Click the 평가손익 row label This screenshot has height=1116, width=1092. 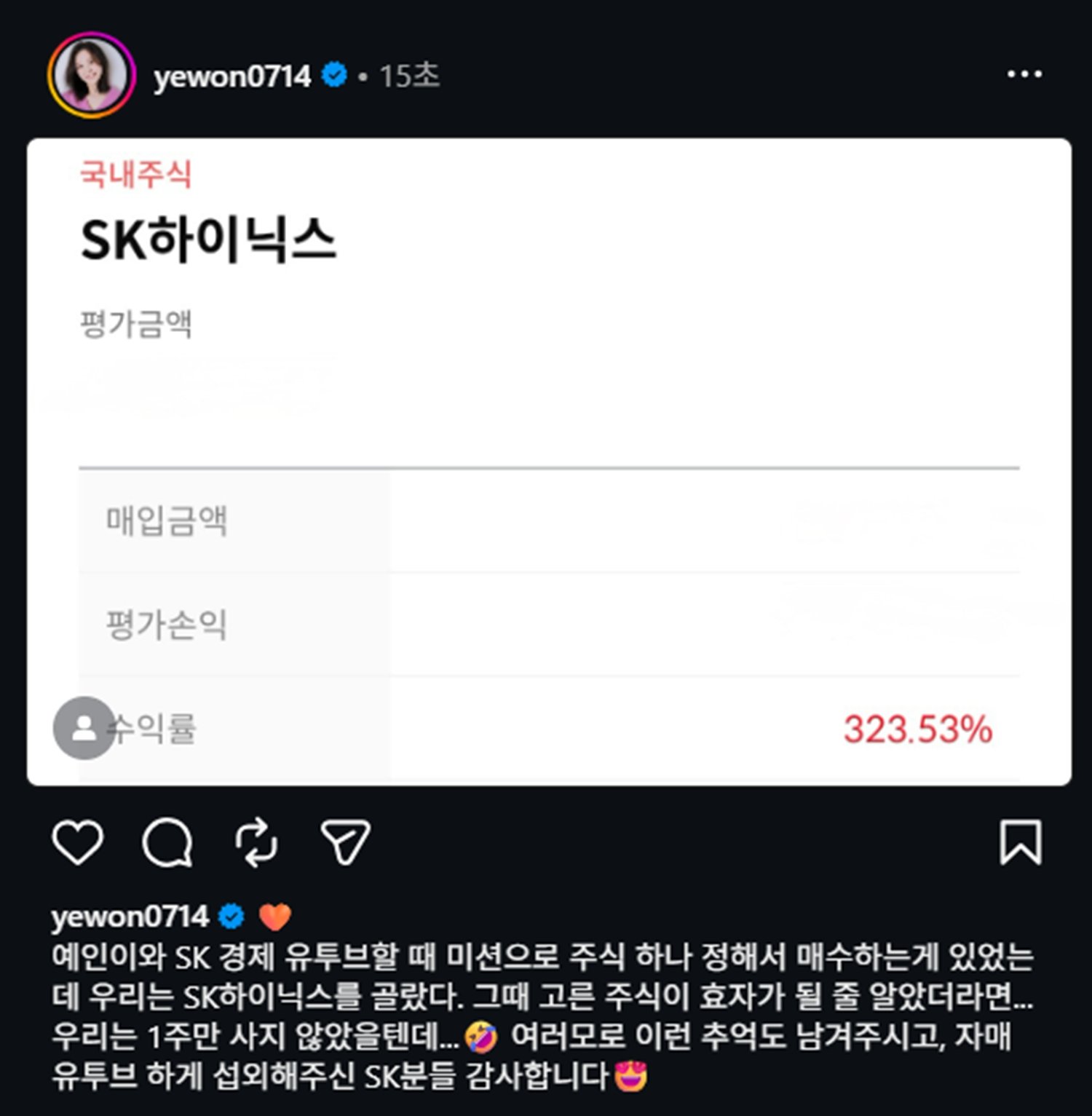click(167, 625)
